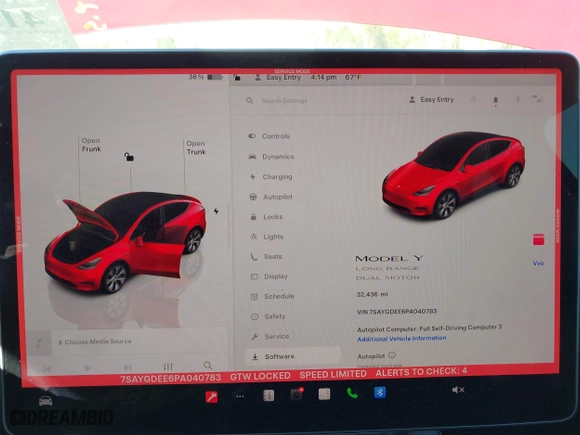Open charge port via lightning bolt icon
This screenshot has height=435, width=580.
tap(216, 211)
